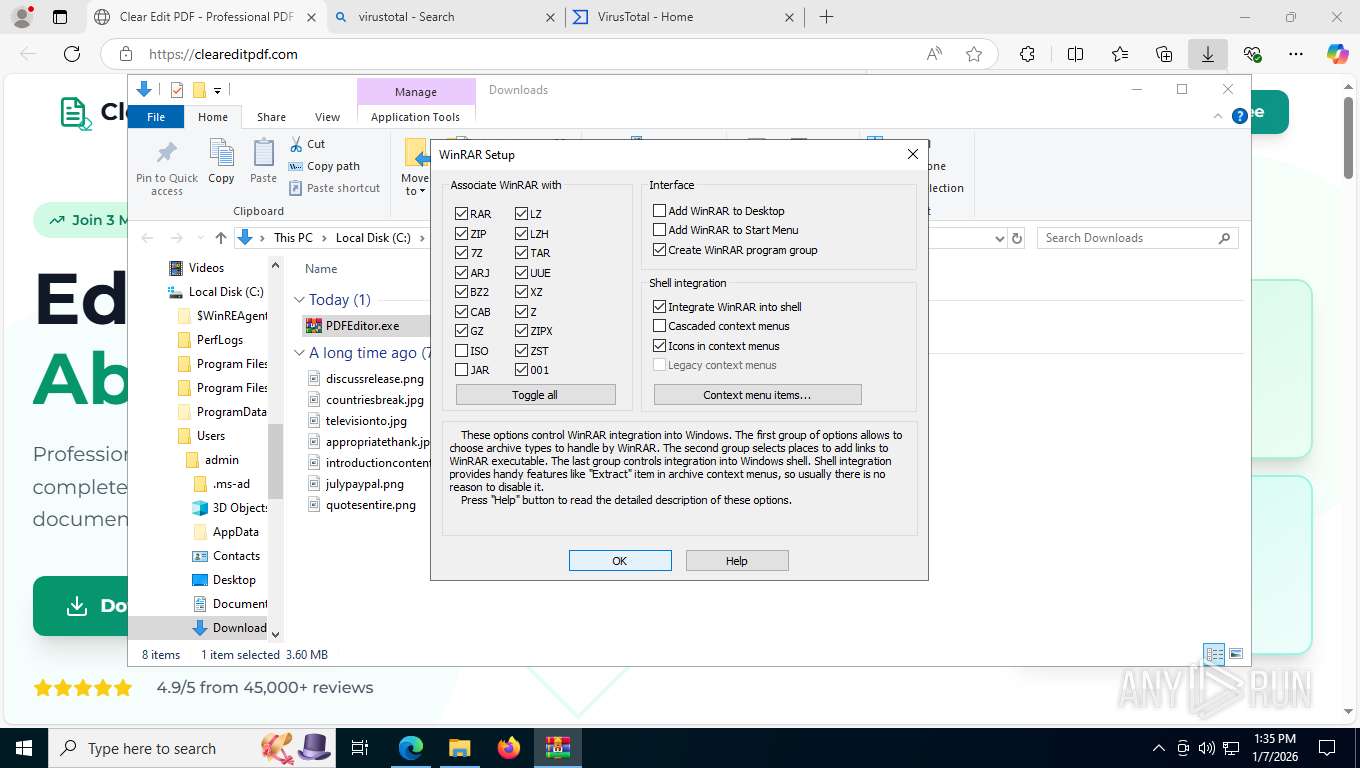Check Add WinRAR to Start Menu

(659, 230)
